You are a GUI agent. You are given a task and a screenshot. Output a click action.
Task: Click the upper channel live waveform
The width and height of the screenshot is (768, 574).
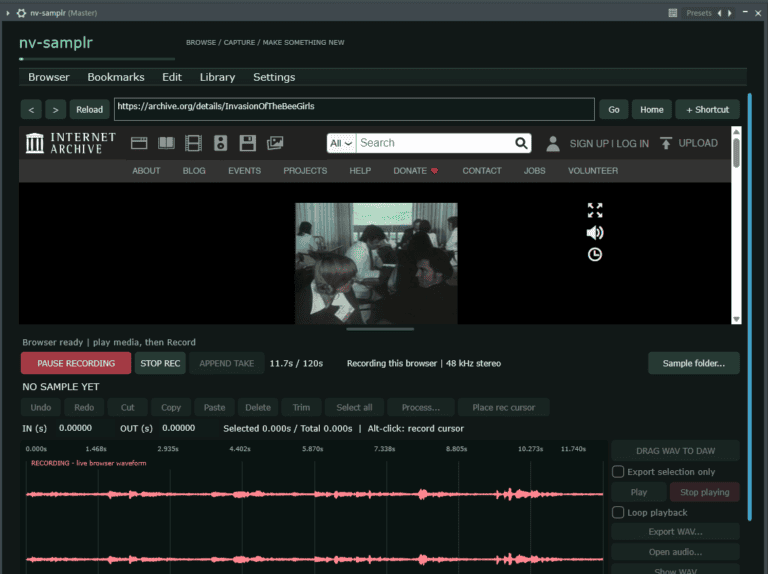[314, 494]
